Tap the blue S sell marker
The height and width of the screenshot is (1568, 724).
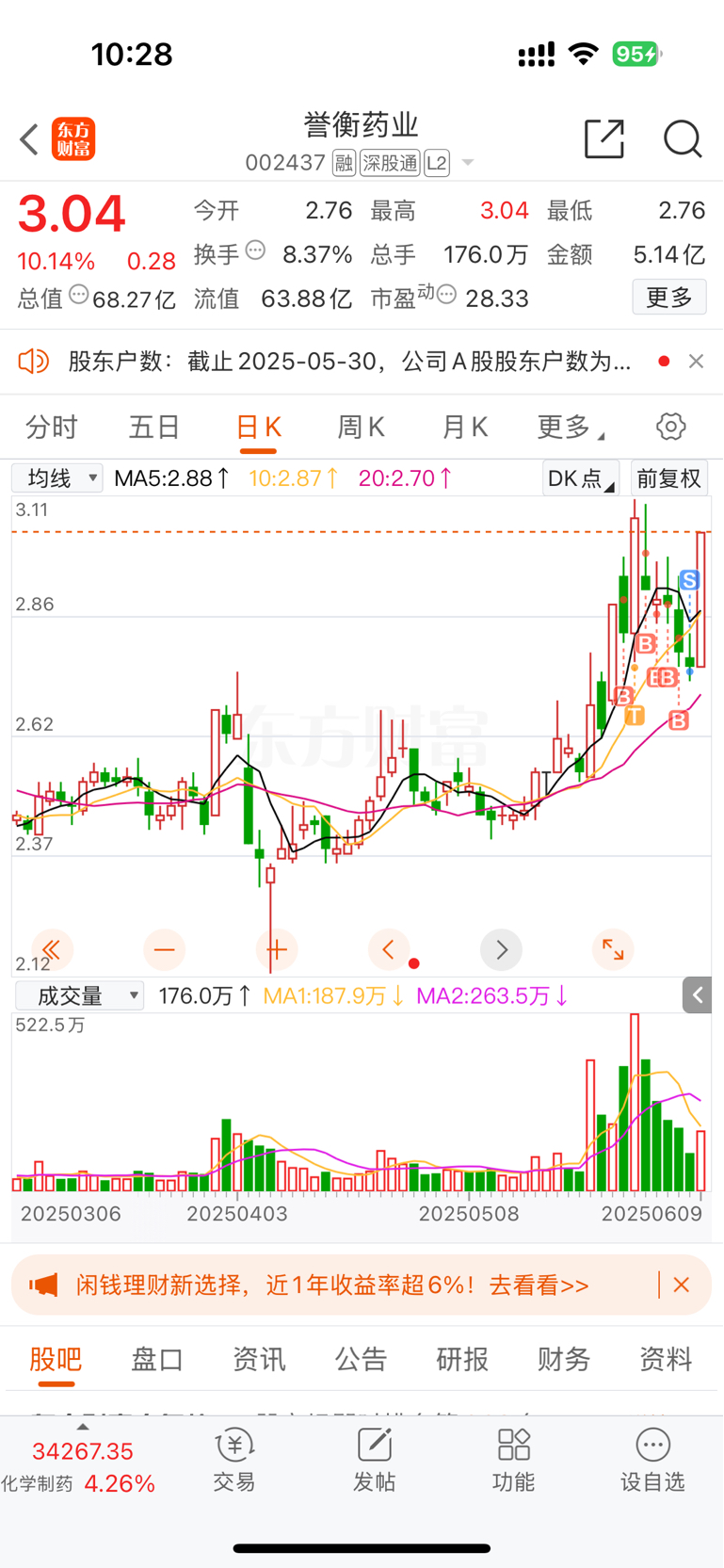[690, 580]
